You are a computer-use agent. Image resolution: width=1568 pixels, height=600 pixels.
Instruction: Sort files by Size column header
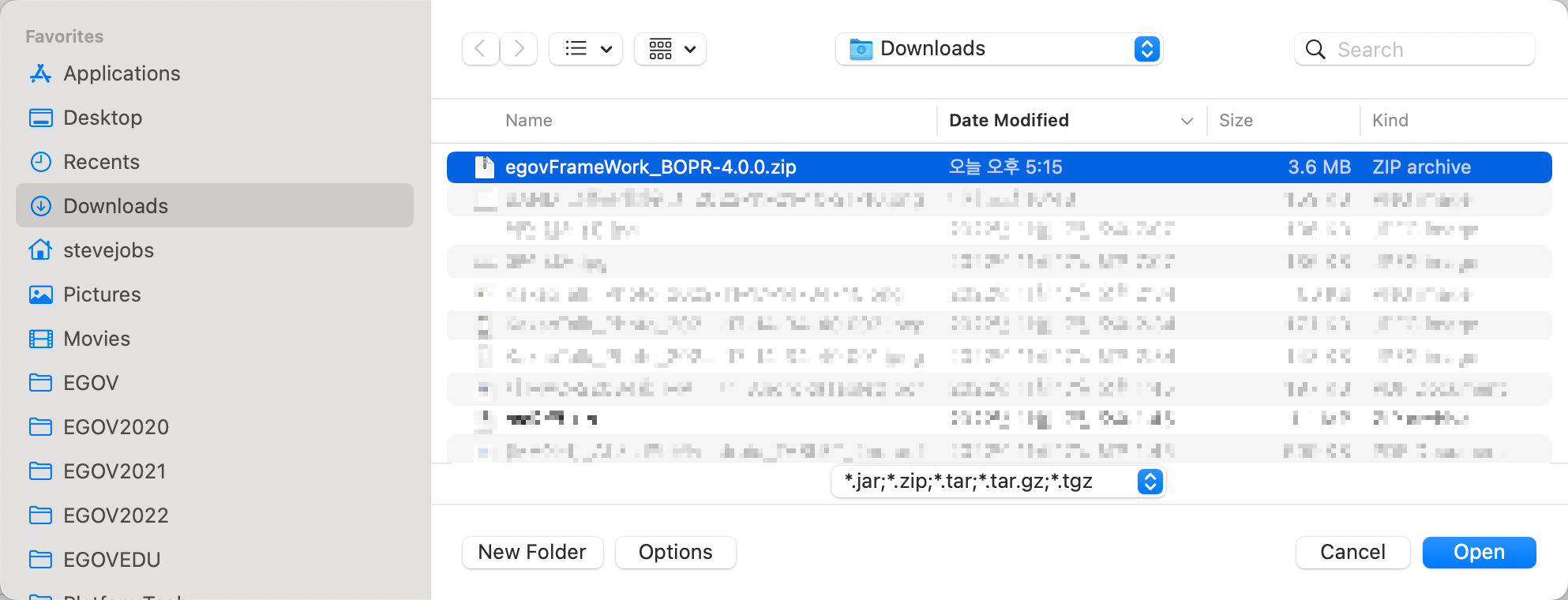point(1236,121)
